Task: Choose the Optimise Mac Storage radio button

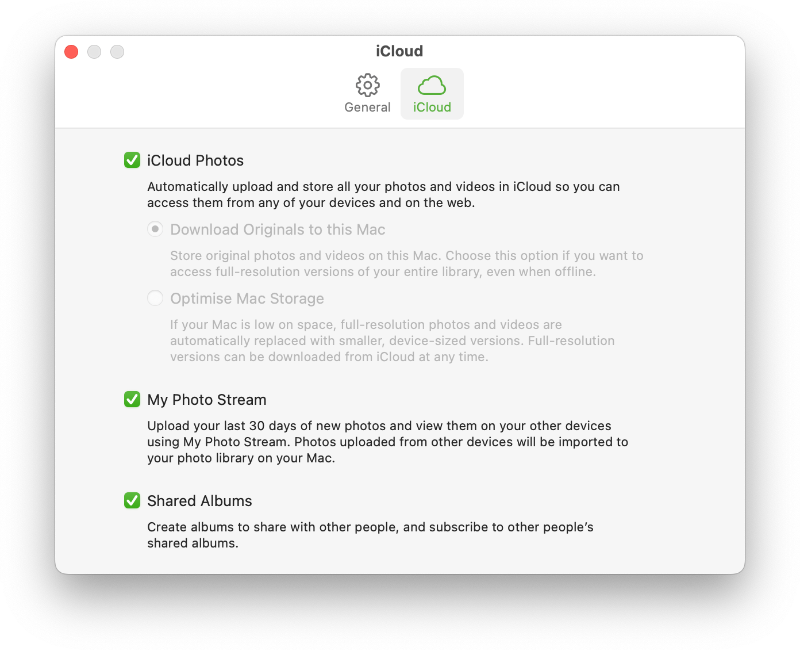Action: point(155,298)
